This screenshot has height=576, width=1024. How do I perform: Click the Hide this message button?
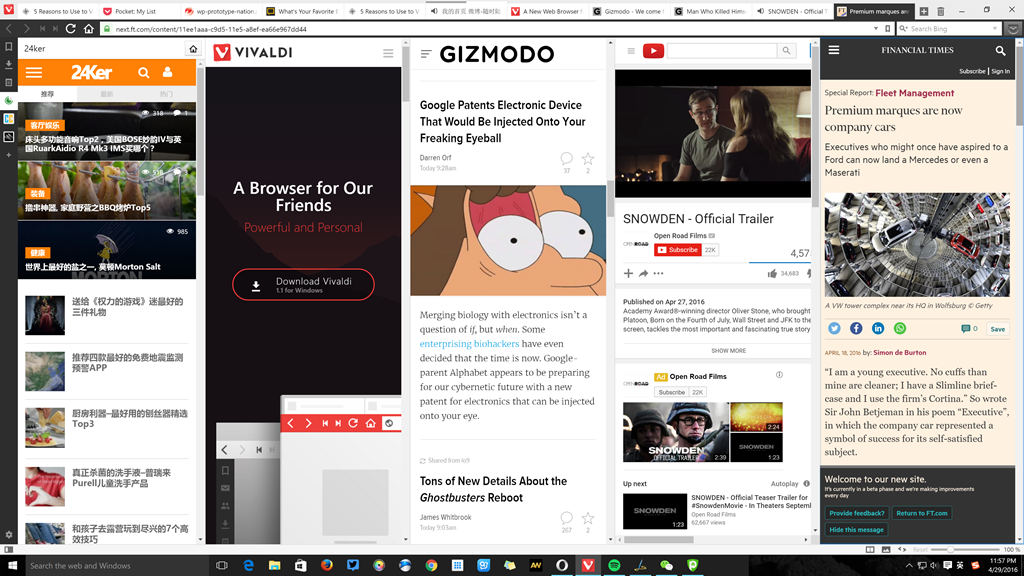coord(856,530)
